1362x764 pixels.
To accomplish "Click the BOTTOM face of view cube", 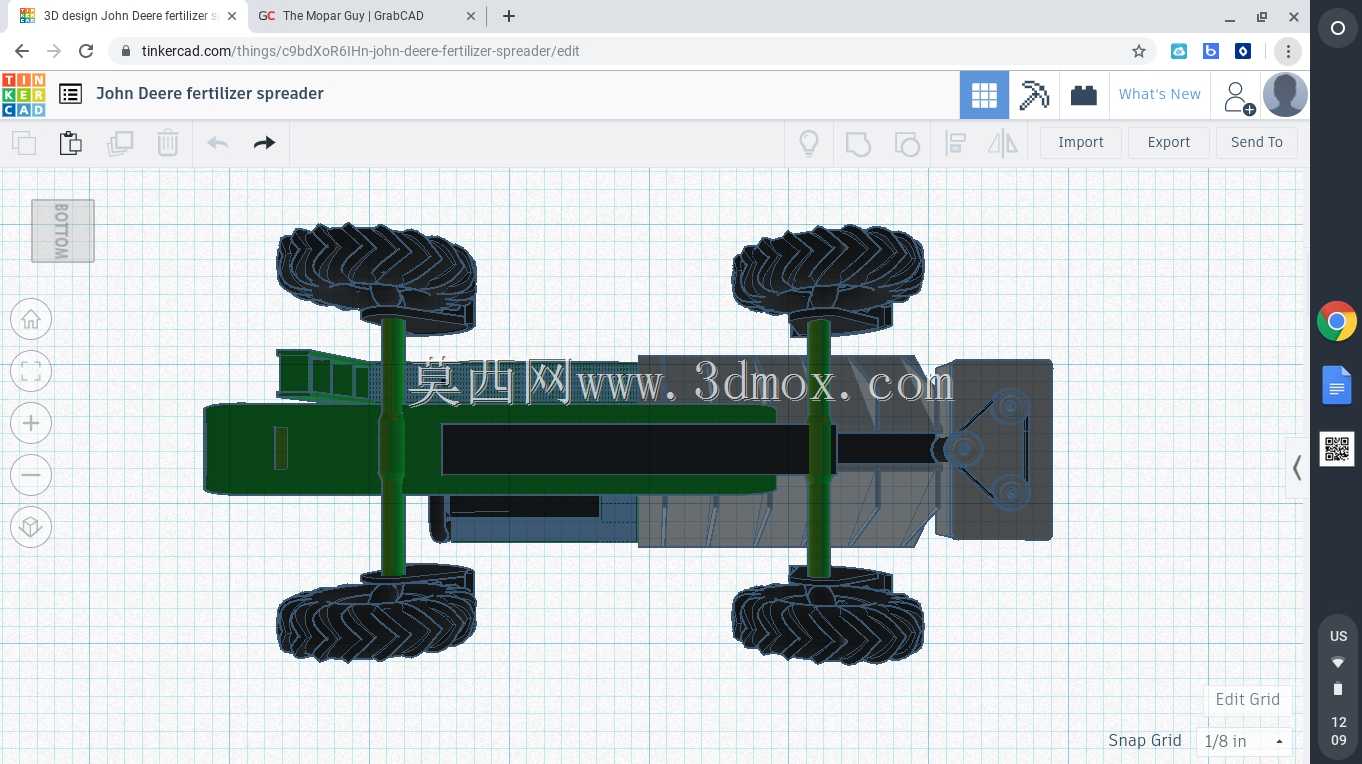I will point(63,231).
